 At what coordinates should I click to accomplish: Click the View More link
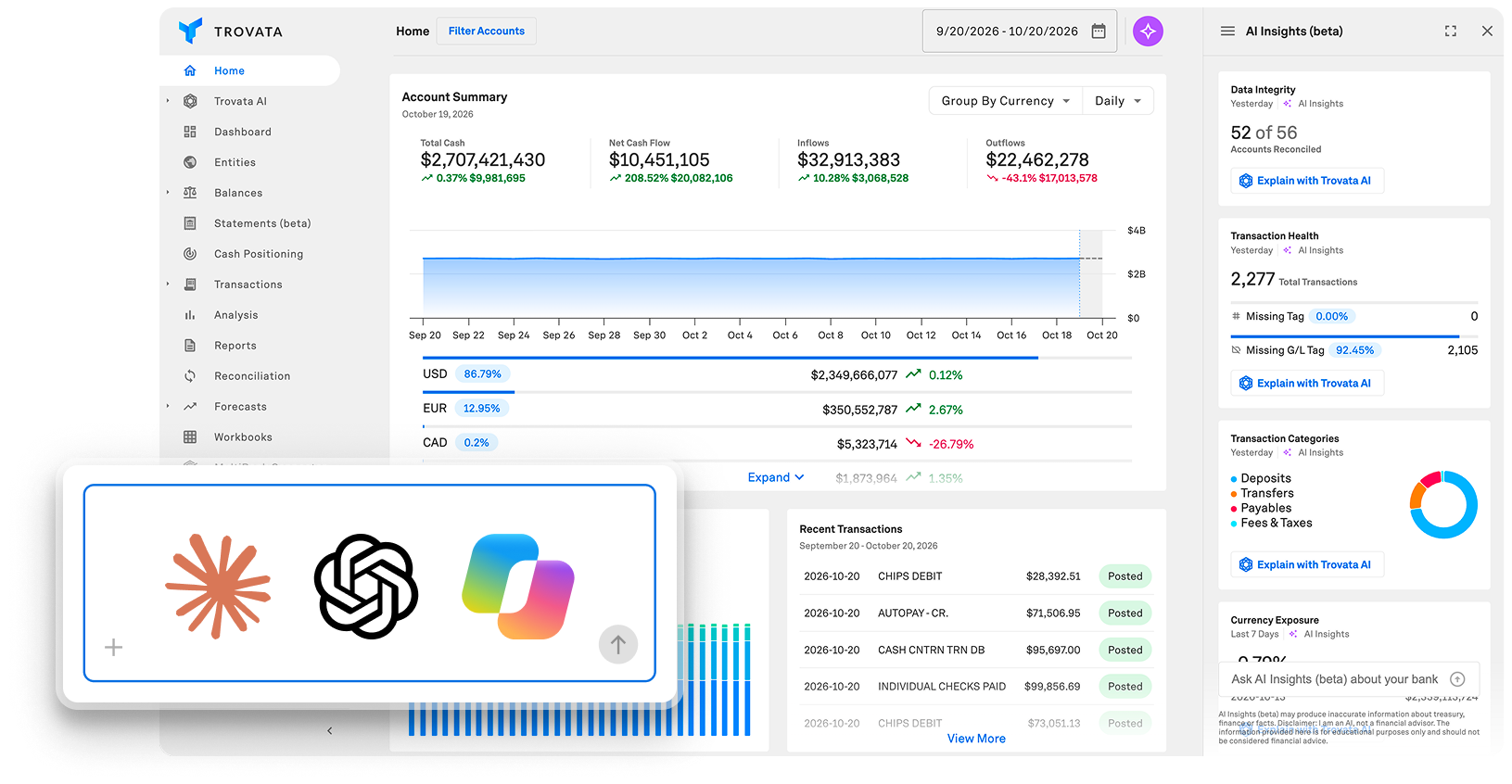[x=976, y=739]
